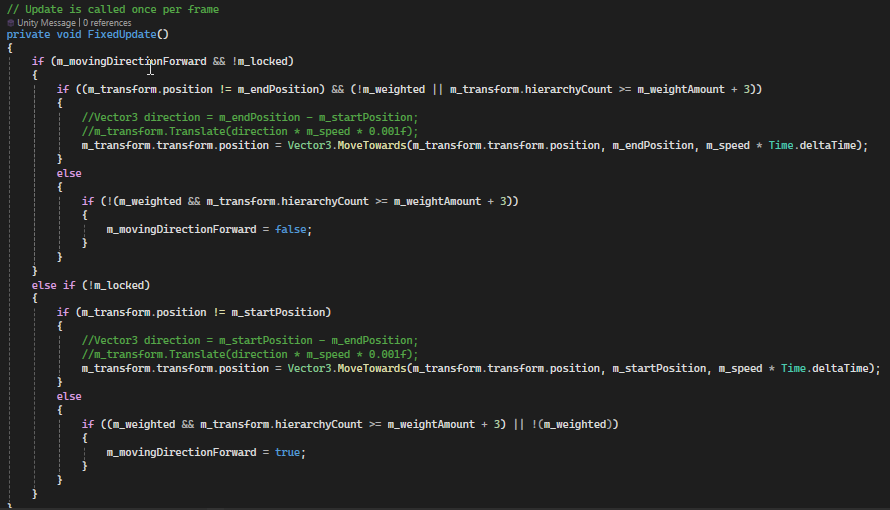
Task: Click 'hierarchyCount' in the 'if (!(m_weighted &&' line
Action: [325, 201]
